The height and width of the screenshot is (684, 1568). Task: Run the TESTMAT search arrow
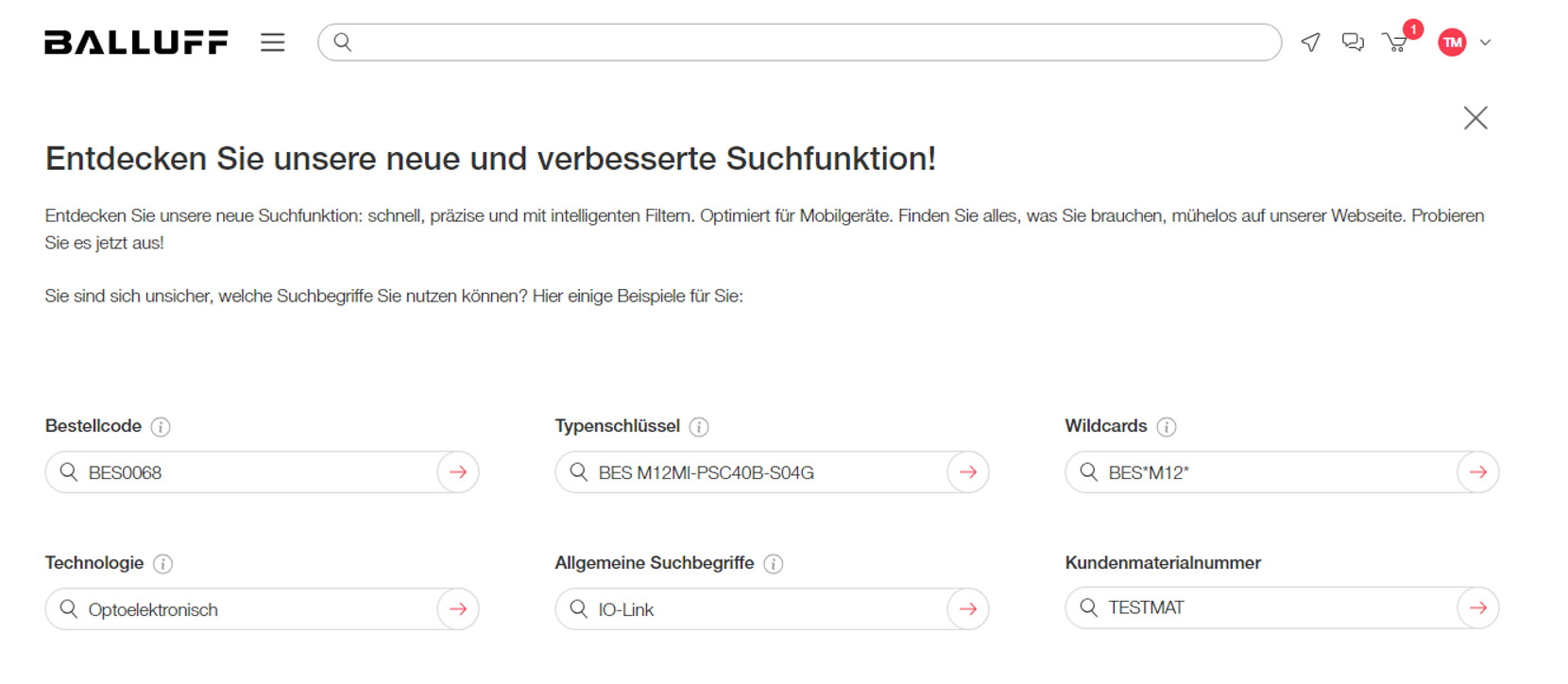click(x=1478, y=607)
